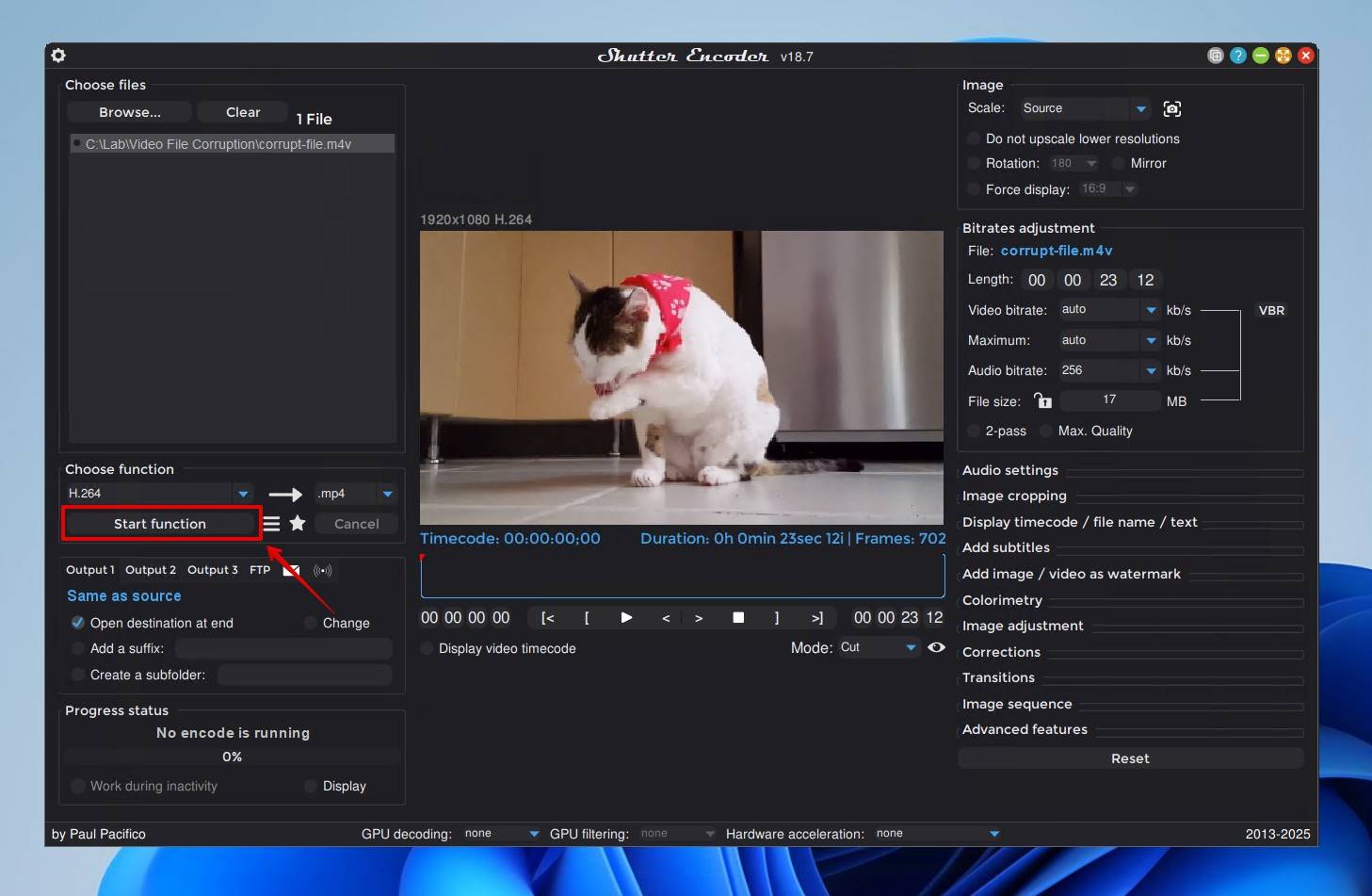Image resolution: width=1372 pixels, height=896 pixels.
Task: Set the out point bracket
Action: 777,618
